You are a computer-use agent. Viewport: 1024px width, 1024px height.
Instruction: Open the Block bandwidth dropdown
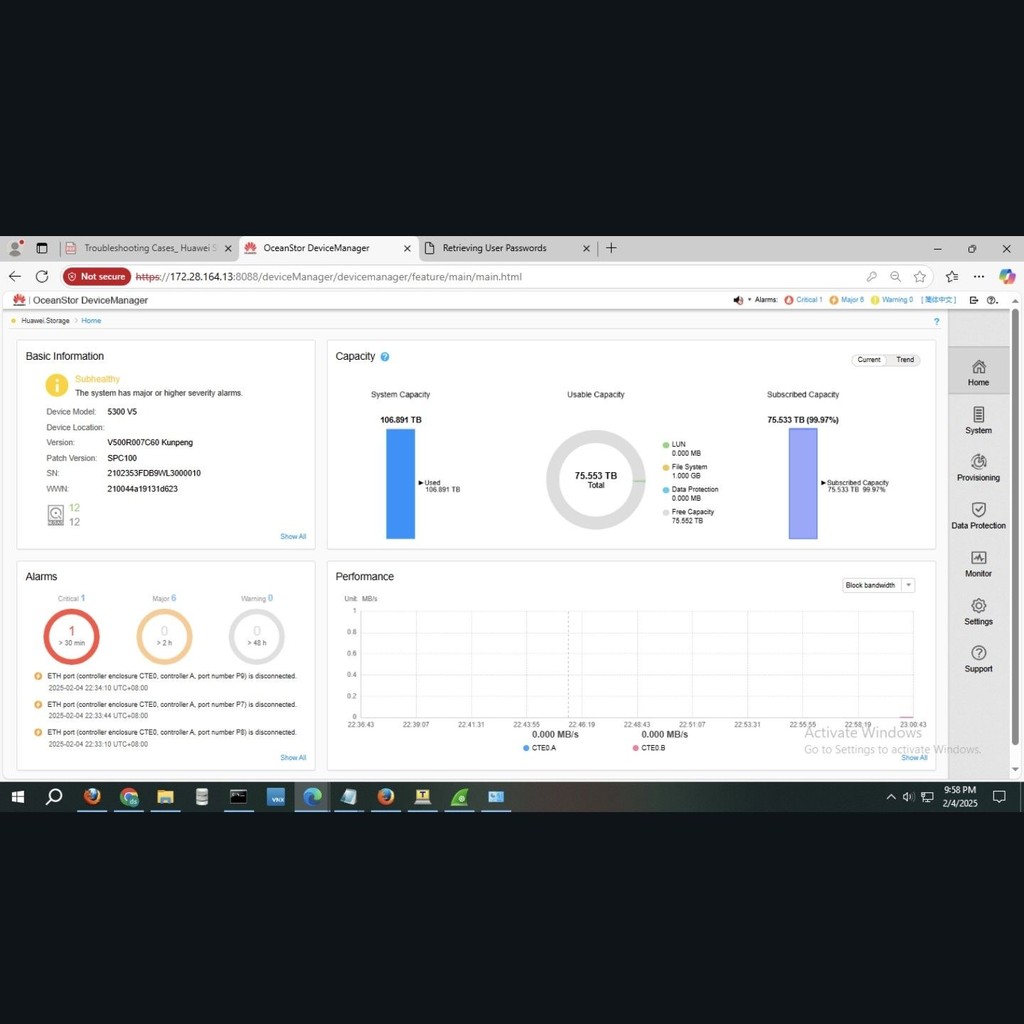point(878,585)
